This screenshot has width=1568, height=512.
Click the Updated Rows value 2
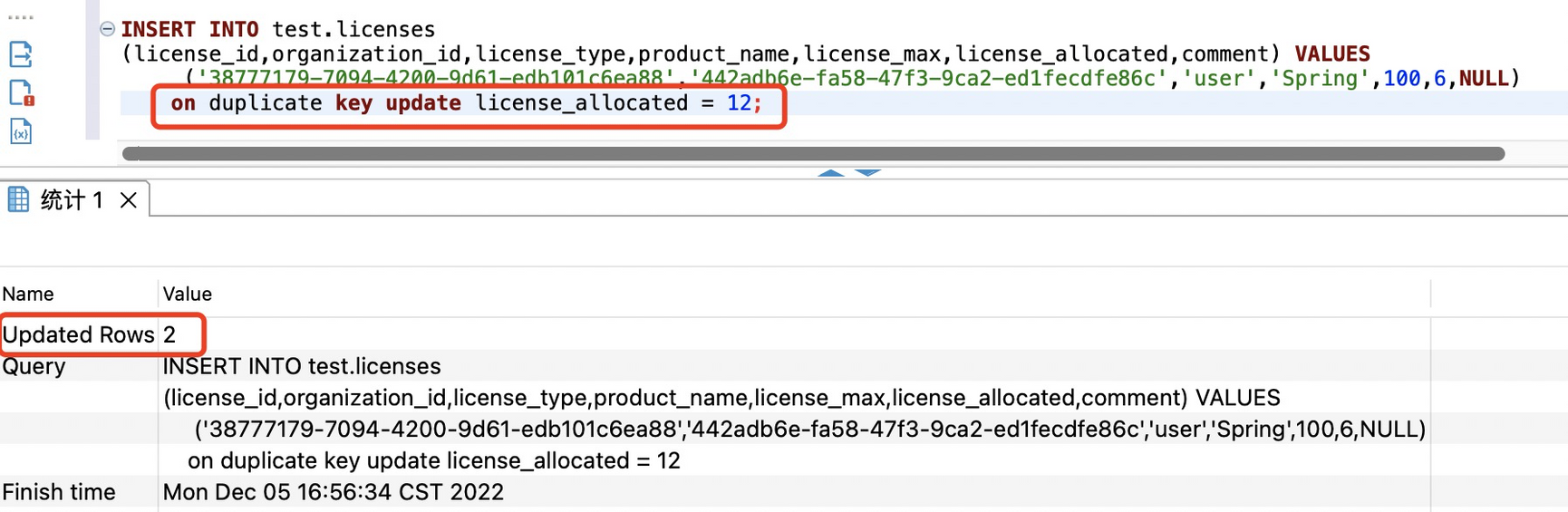tap(169, 335)
